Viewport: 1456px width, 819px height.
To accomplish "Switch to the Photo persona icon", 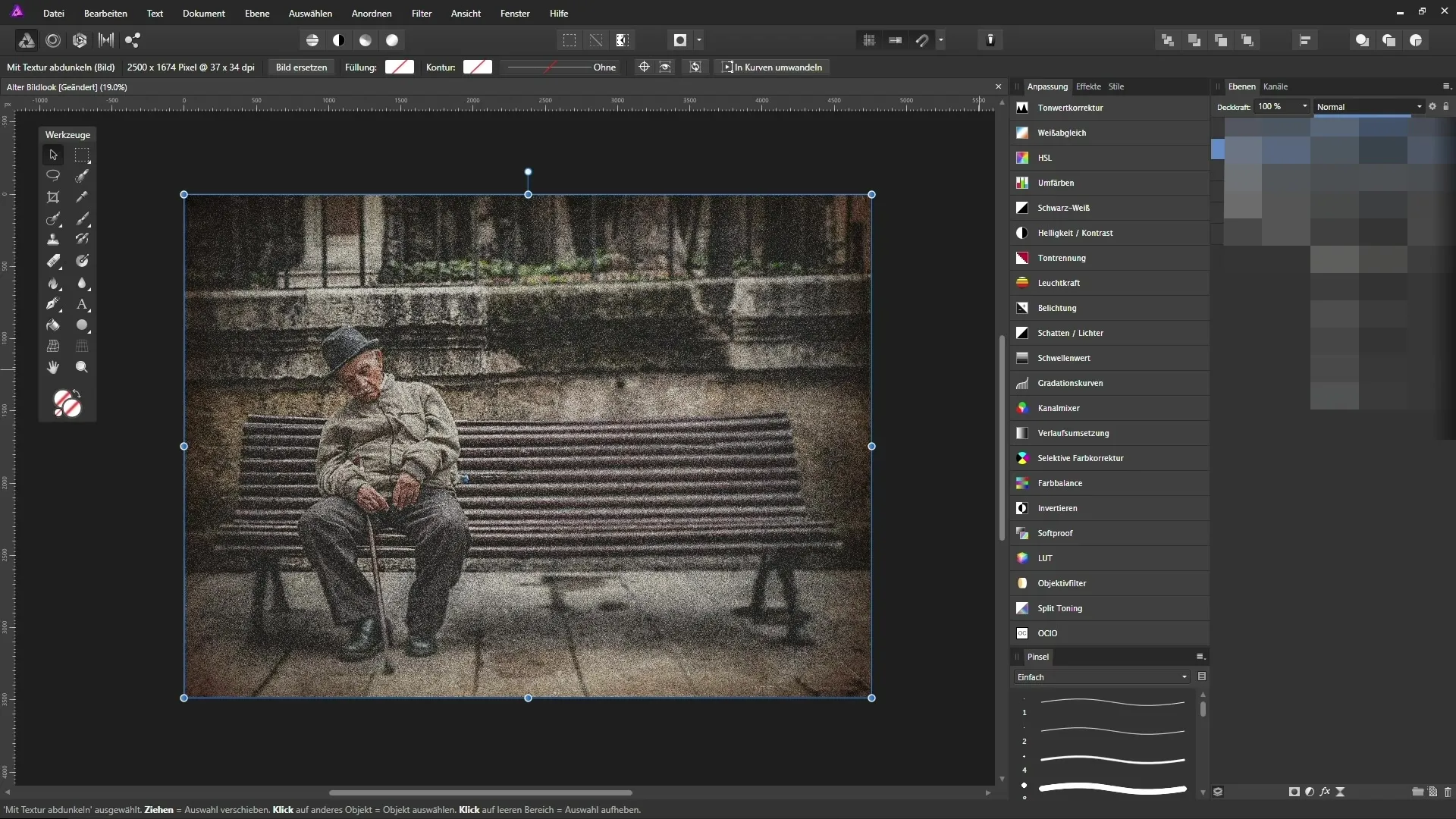I will click(x=27, y=40).
